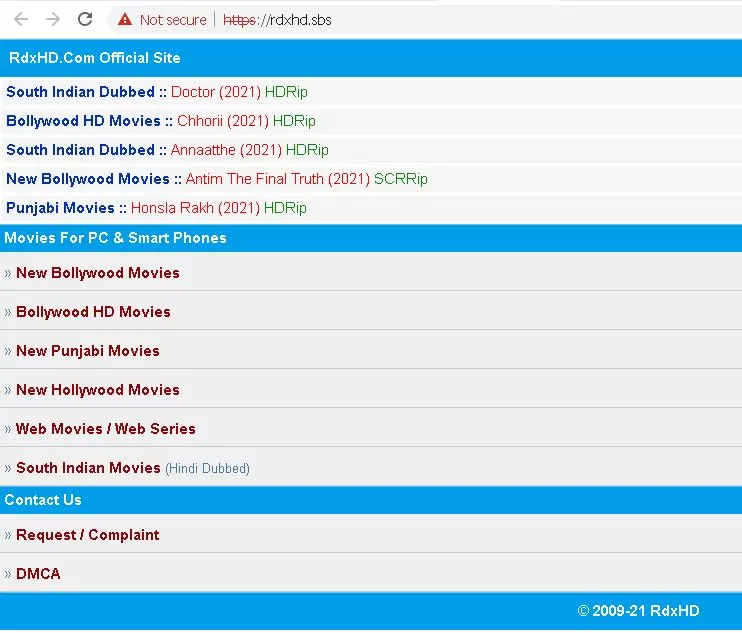742x633 pixels.
Task: Select the rdxhd.sbs URL in address bar
Action: [277, 20]
